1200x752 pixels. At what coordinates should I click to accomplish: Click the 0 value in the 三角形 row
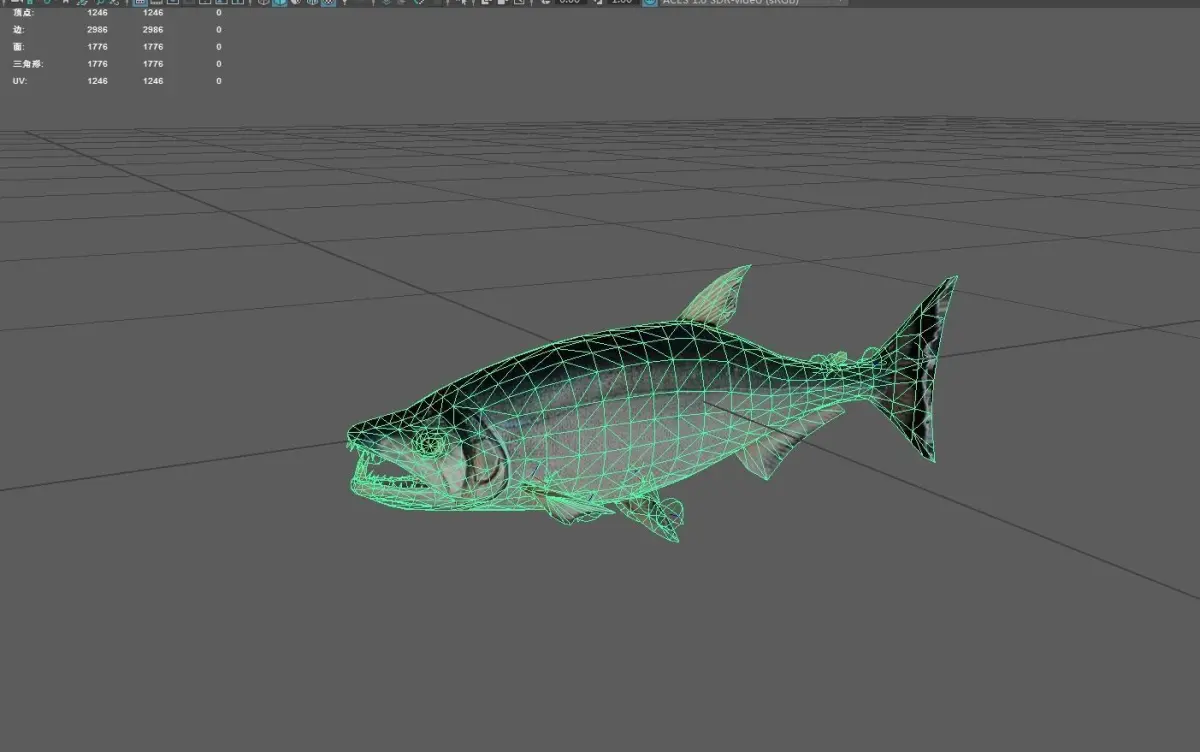tap(219, 63)
